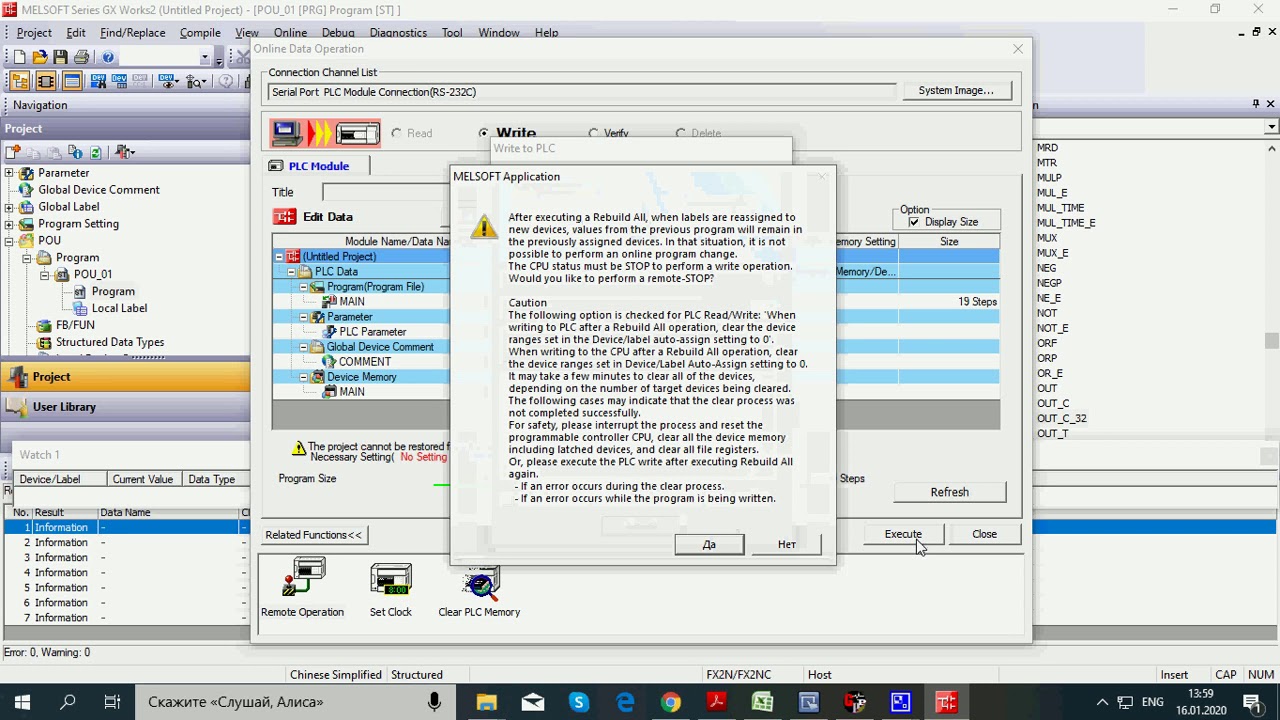Click the orange chip toolbar icon
This screenshot has width=1280, height=720.
point(46,81)
